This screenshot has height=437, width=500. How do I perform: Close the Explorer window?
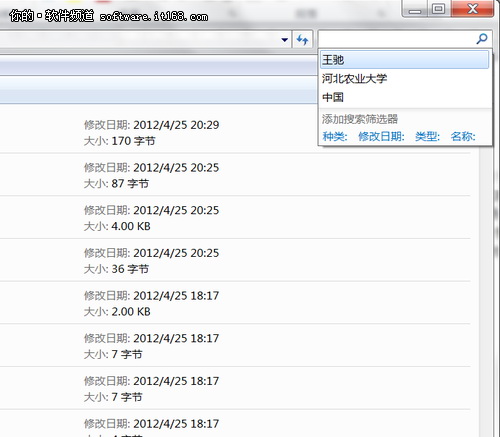pyautogui.click(x=472, y=8)
